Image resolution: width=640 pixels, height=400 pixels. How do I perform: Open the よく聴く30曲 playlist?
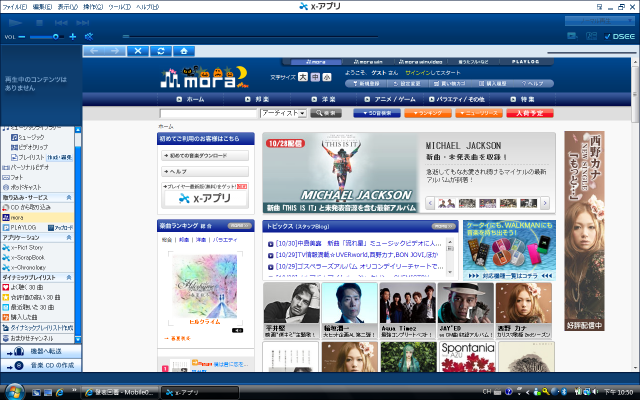pyautogui.click(x=22, y=287)
